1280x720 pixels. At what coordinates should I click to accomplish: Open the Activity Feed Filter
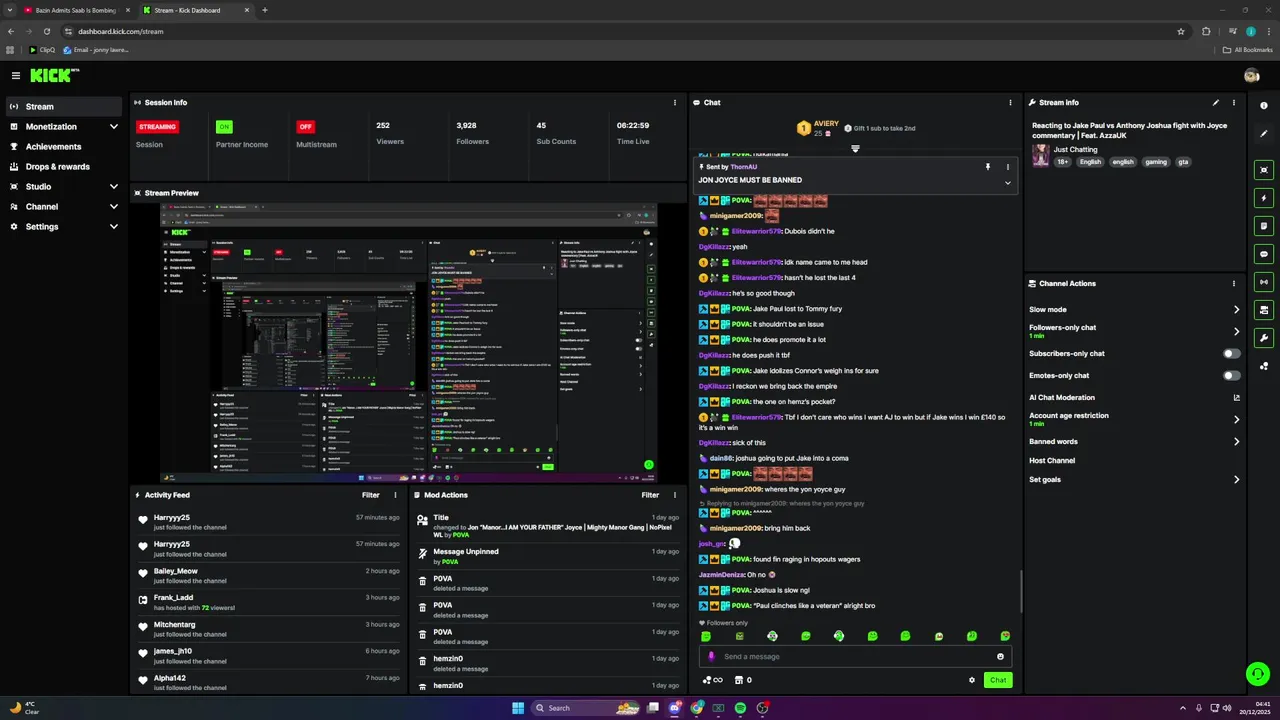point(370,495)
